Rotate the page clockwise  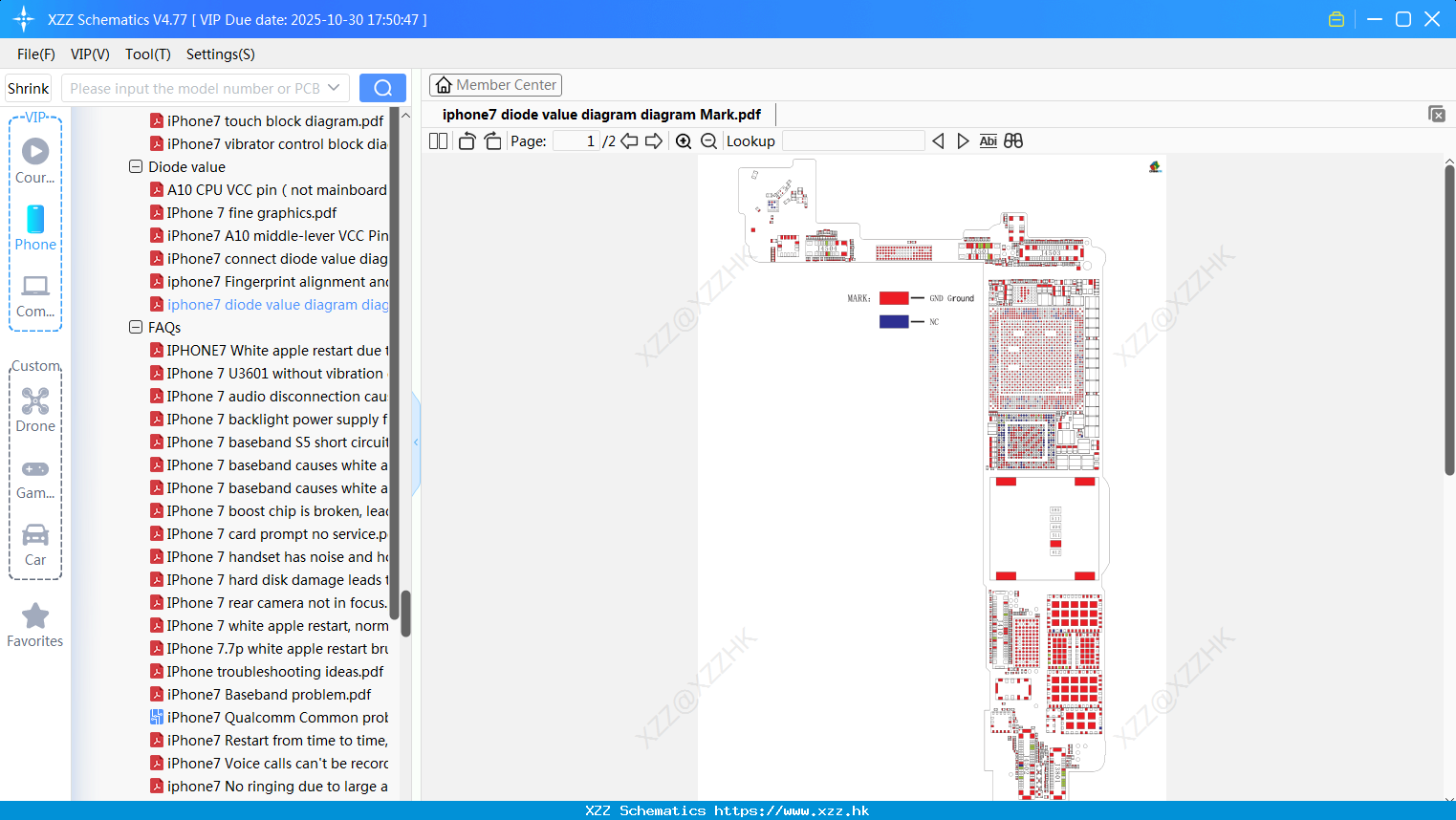[x=492, y=141]
